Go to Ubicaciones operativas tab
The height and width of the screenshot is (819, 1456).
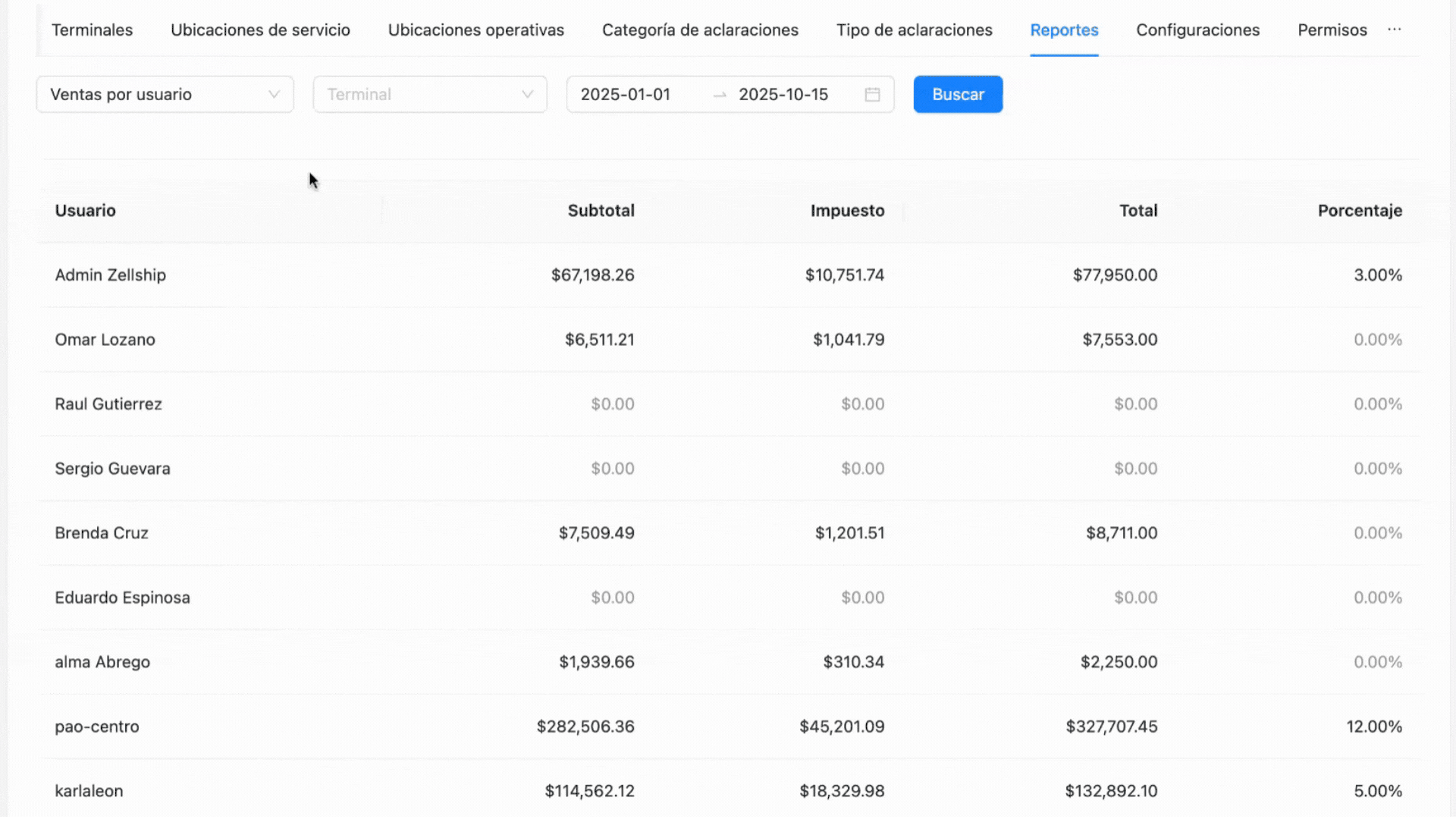click(x=475, y=30)
